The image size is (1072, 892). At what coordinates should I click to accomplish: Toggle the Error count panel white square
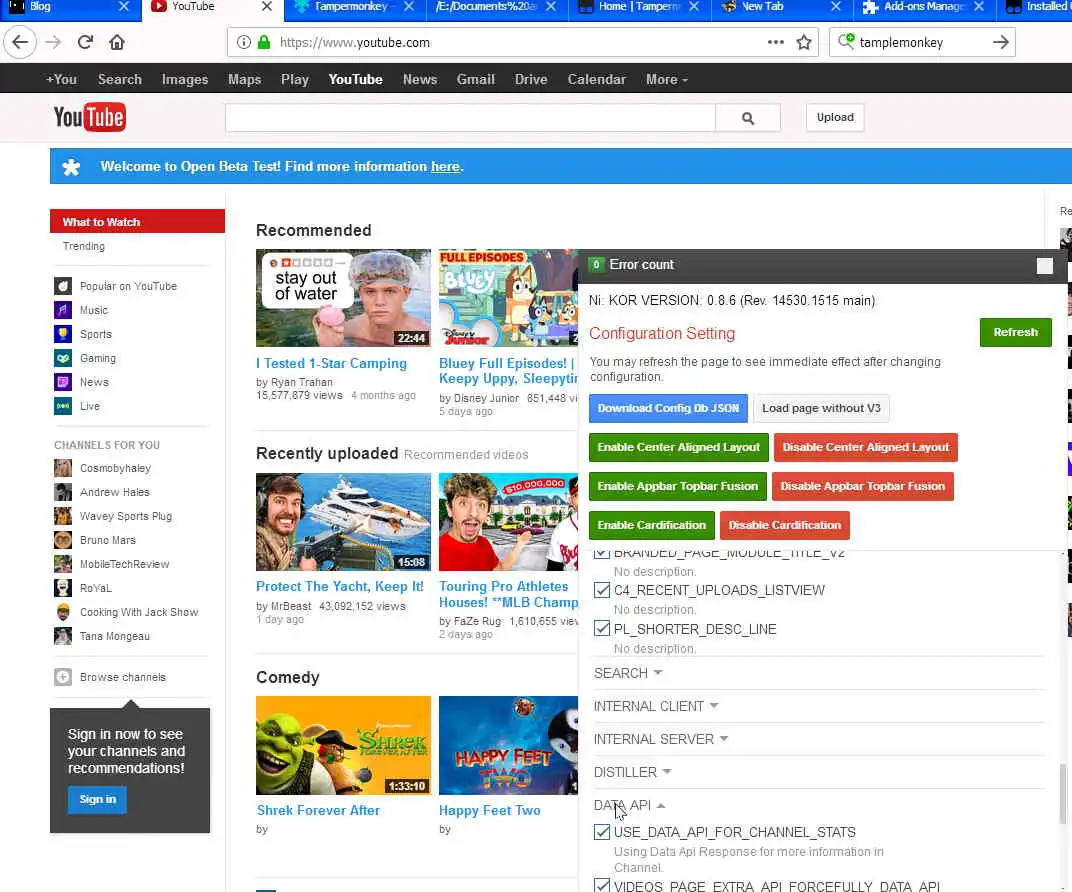click(x=1045, y=266)
